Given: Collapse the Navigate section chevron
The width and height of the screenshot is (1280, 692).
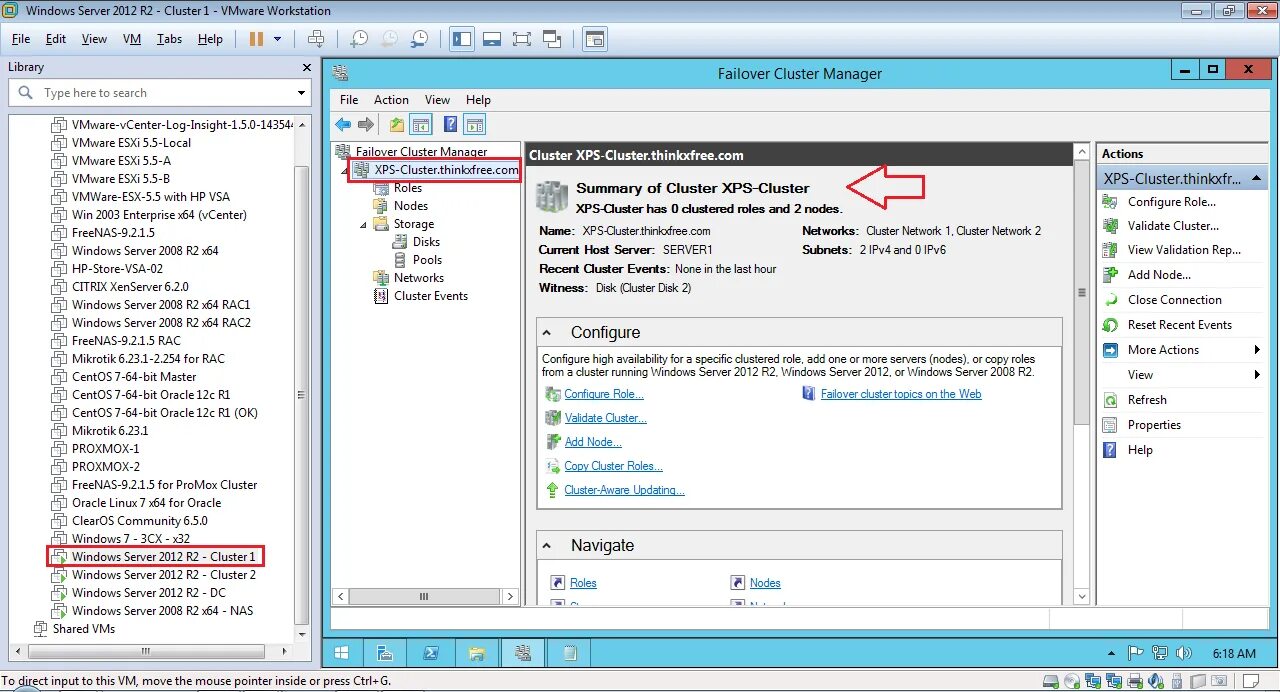Looking at the screenshot, I should (547, 546).
